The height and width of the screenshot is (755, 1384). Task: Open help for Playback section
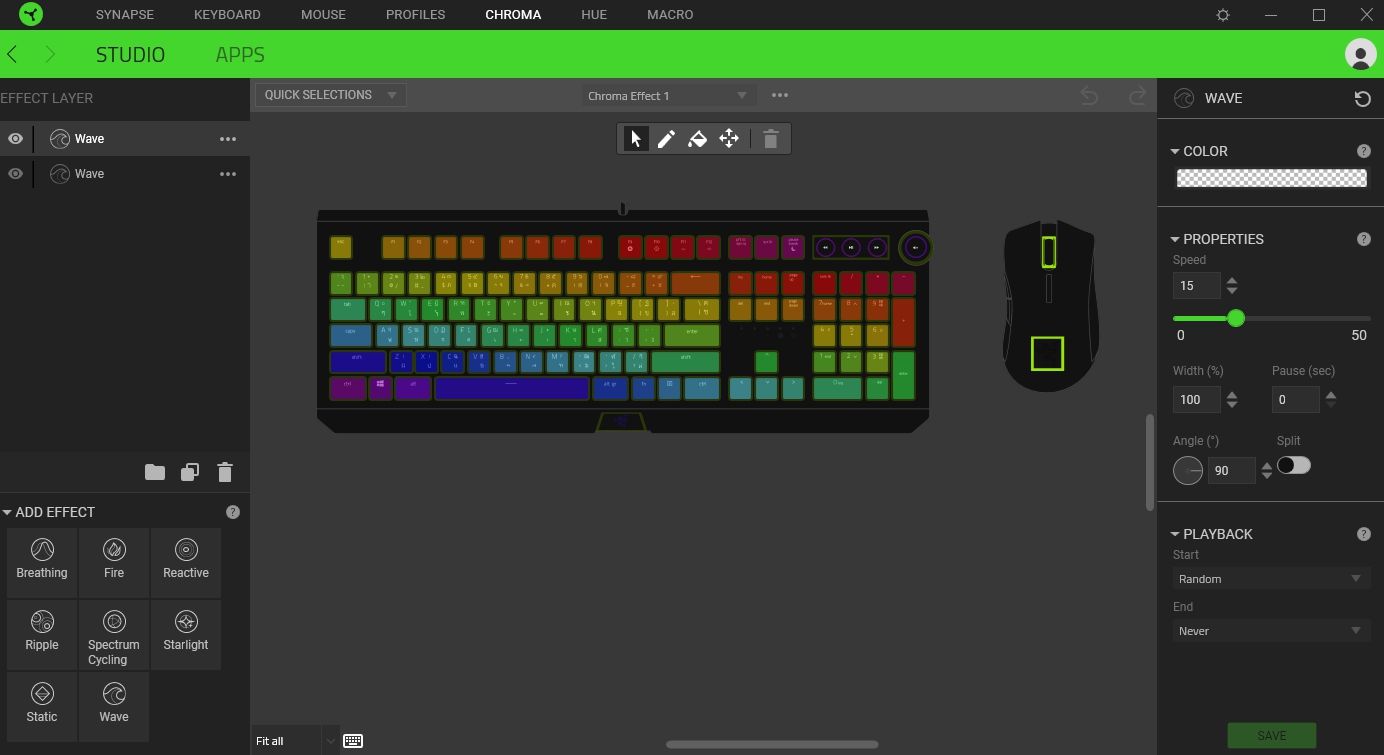click(x=1363, y=534)
